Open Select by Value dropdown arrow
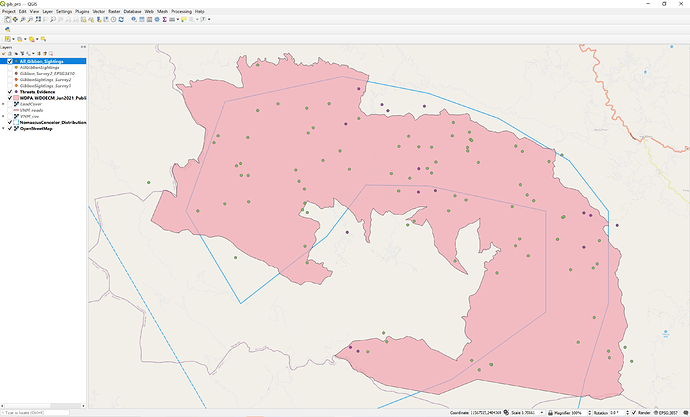The image size is (690, 417). (25, 39)
